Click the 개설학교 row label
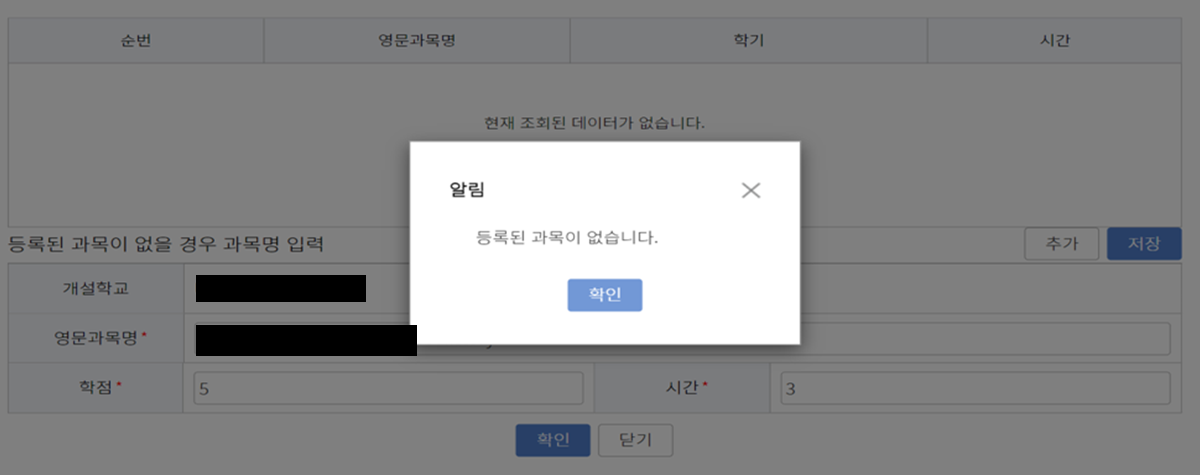This screenshot has height=475, width=1200. (x=95, y=289)
